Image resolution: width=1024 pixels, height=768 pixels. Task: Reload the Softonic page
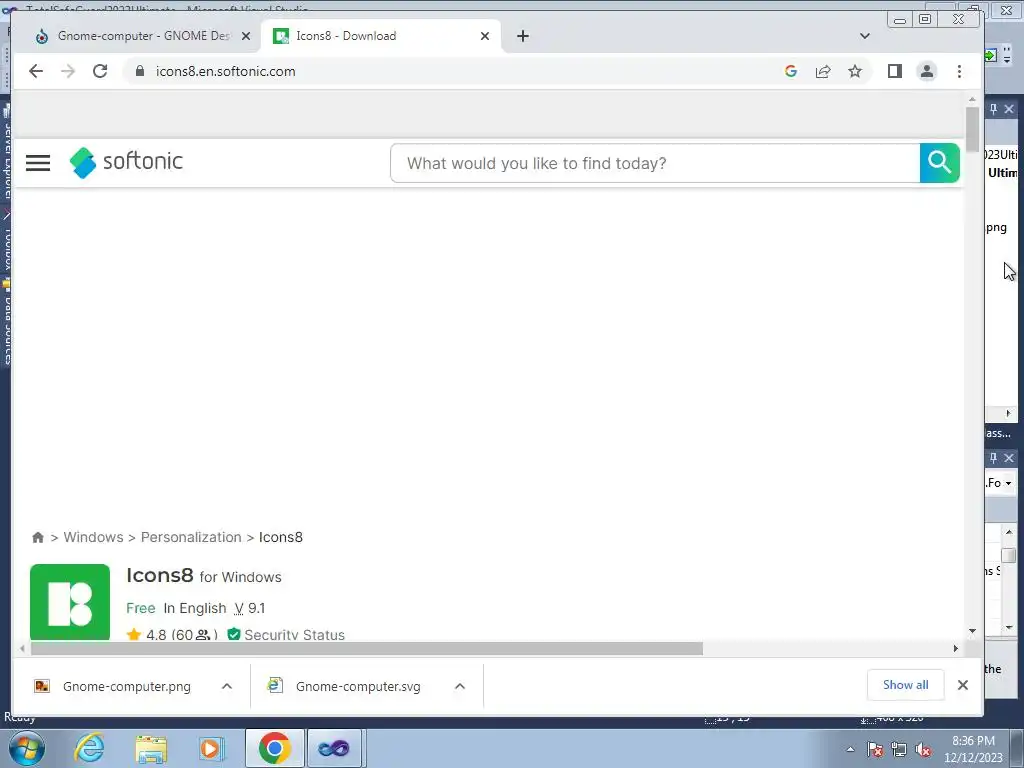tap(100, 71)
